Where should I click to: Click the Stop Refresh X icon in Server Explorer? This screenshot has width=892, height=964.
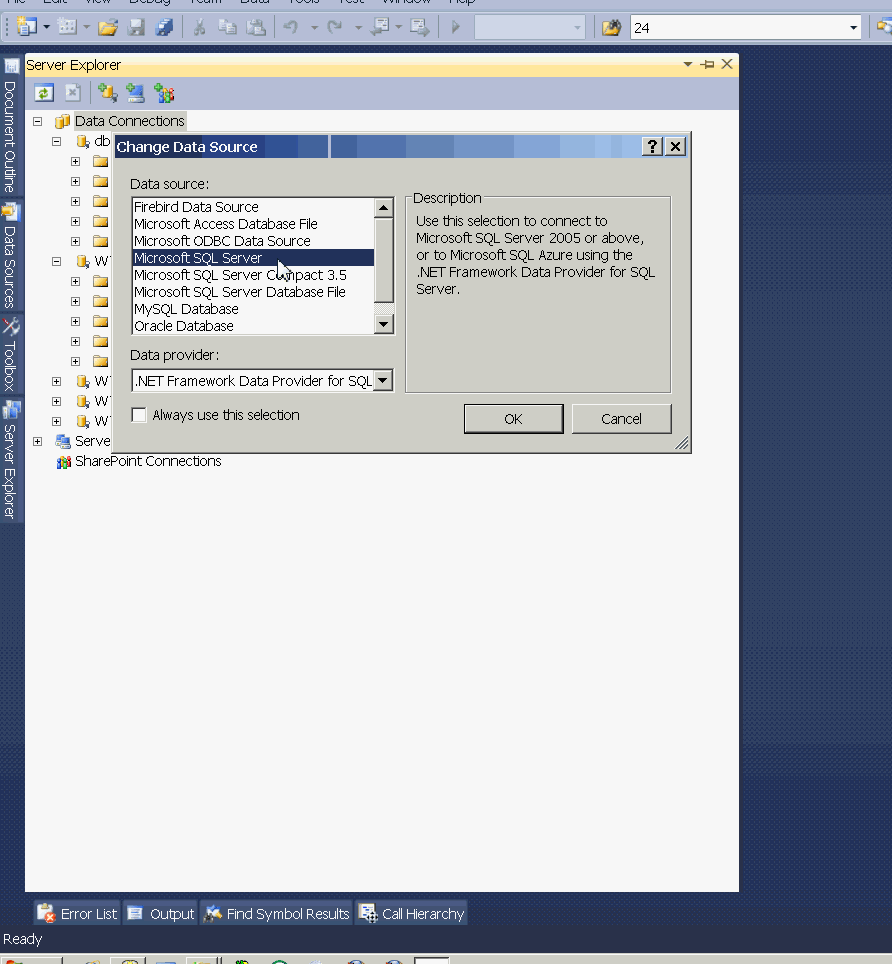[x=73, y=93]
